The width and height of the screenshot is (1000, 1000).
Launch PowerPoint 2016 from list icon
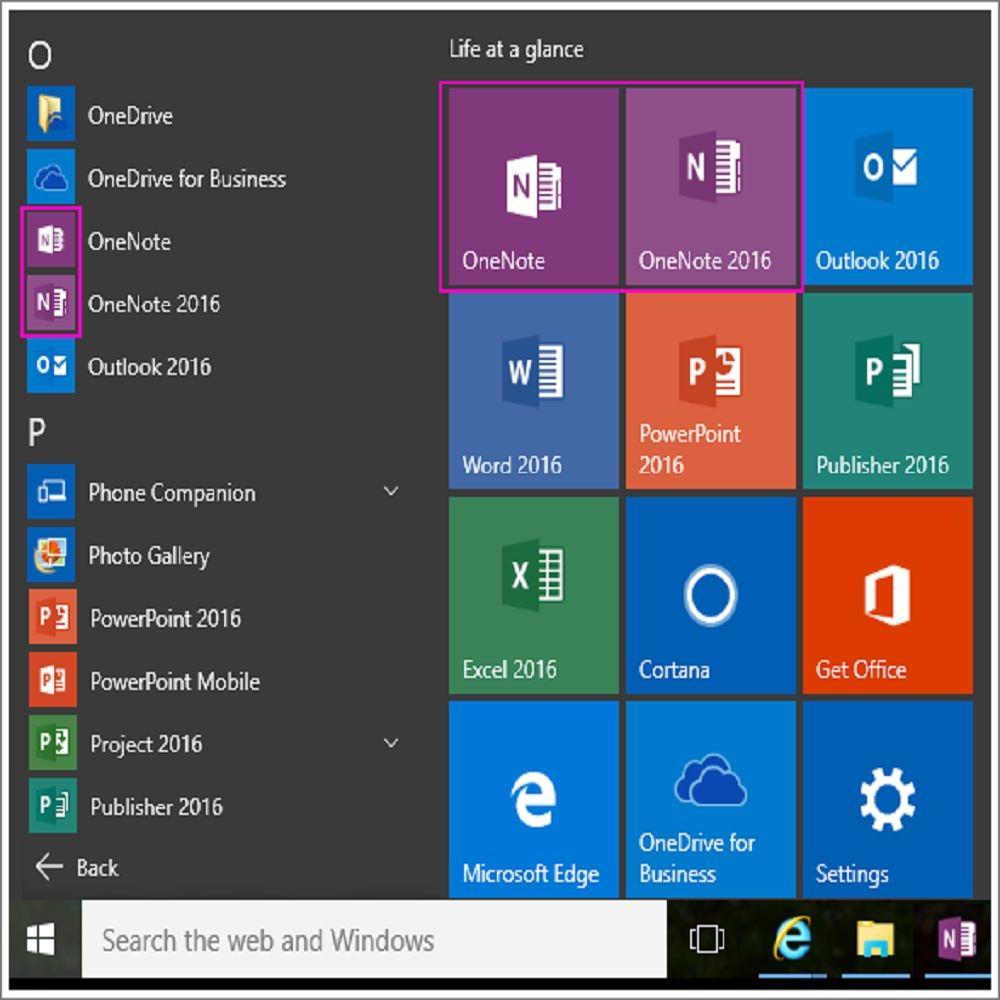[52, 617]
